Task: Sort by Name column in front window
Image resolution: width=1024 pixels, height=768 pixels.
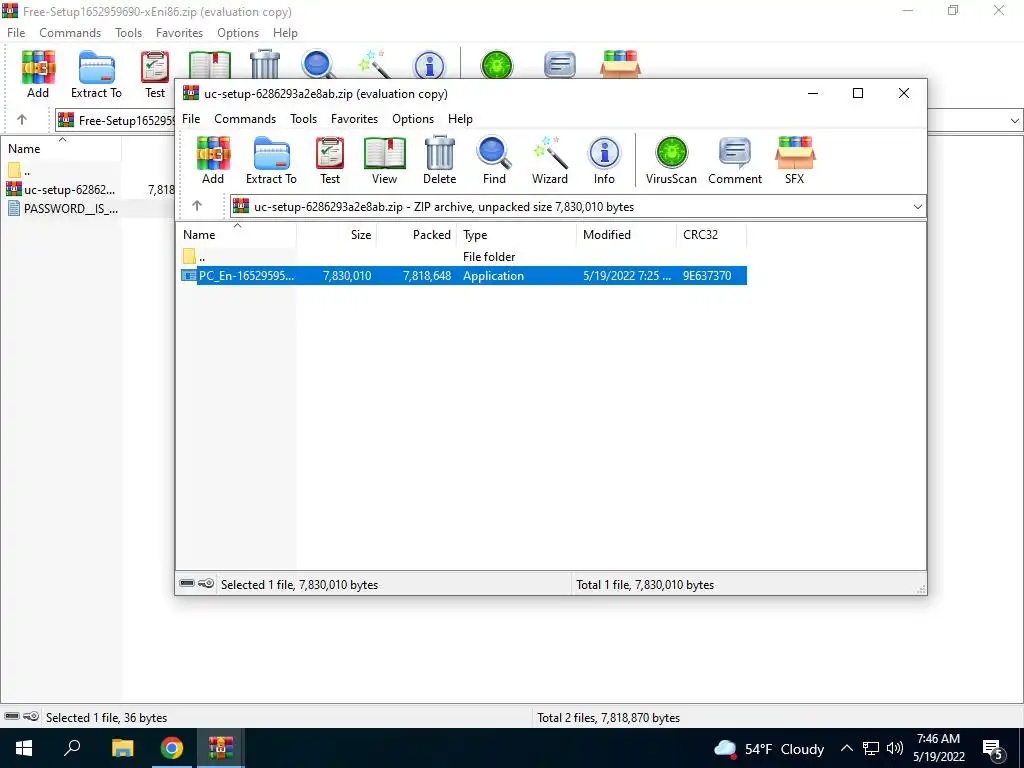Action: (236, 235)
